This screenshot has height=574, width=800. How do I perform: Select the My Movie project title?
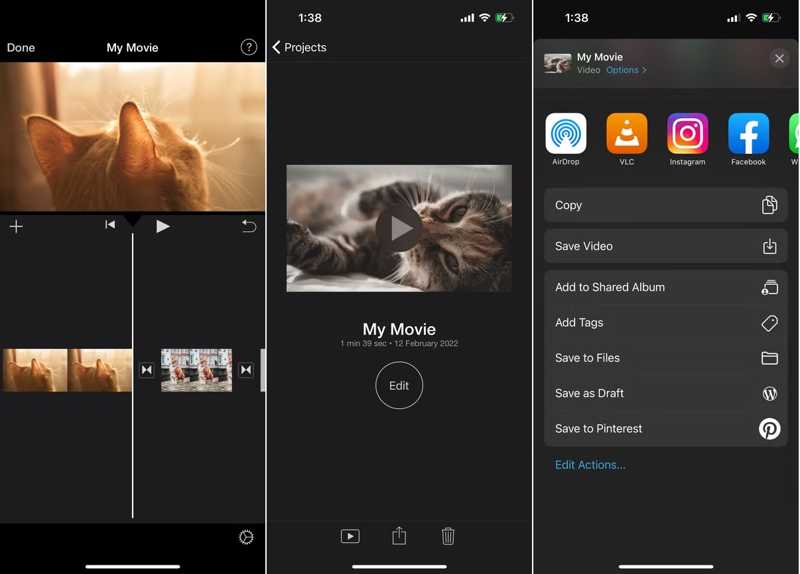coord(399,329)
